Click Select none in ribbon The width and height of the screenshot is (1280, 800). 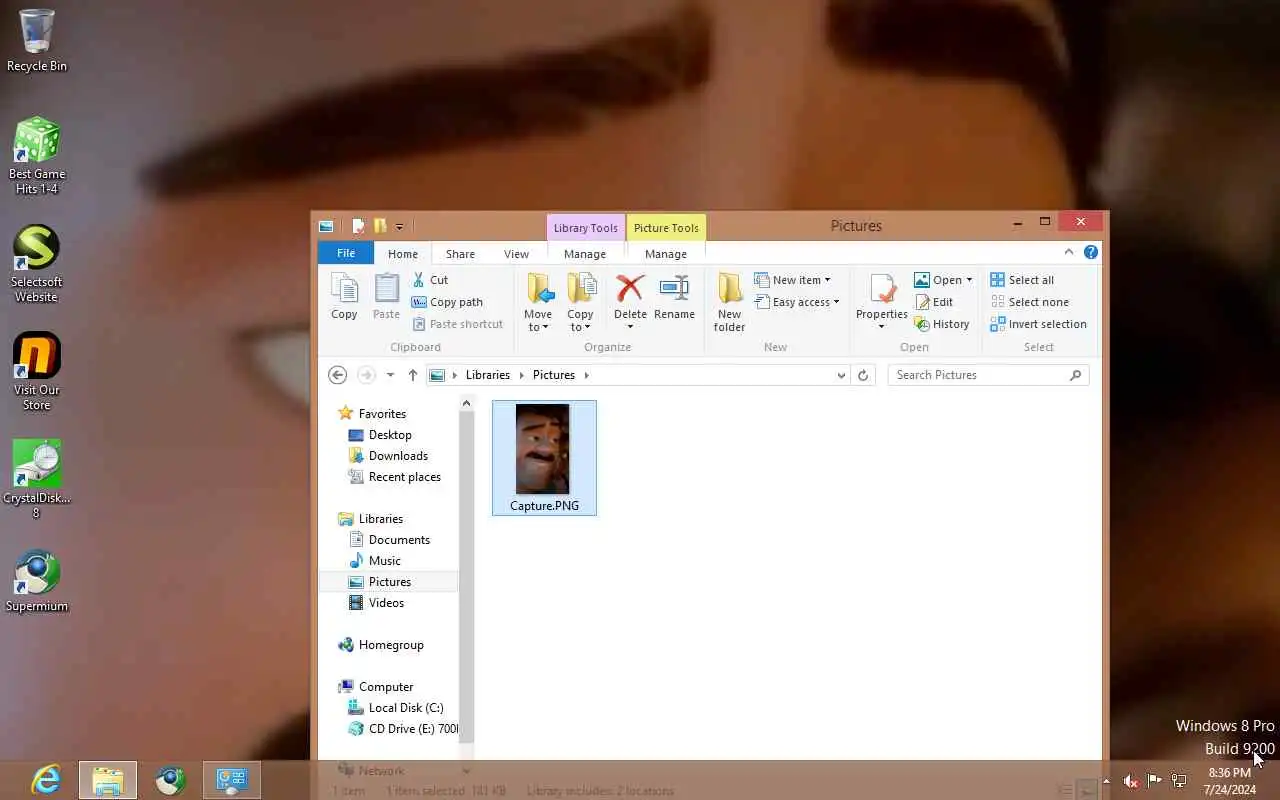point(1029,302)
